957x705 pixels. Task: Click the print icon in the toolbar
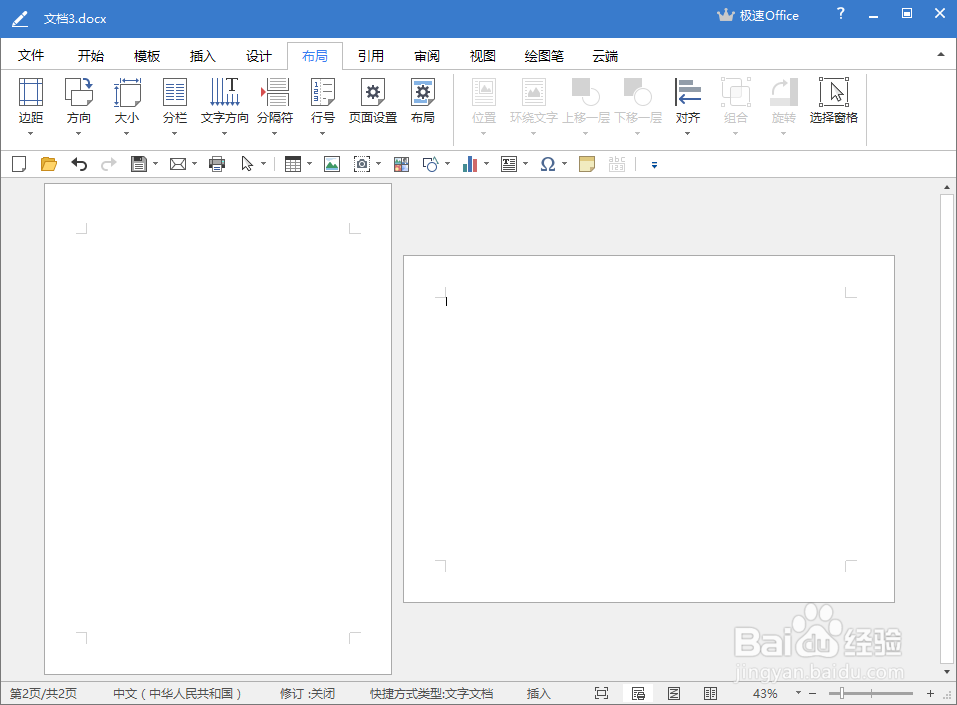click(217, 163)
